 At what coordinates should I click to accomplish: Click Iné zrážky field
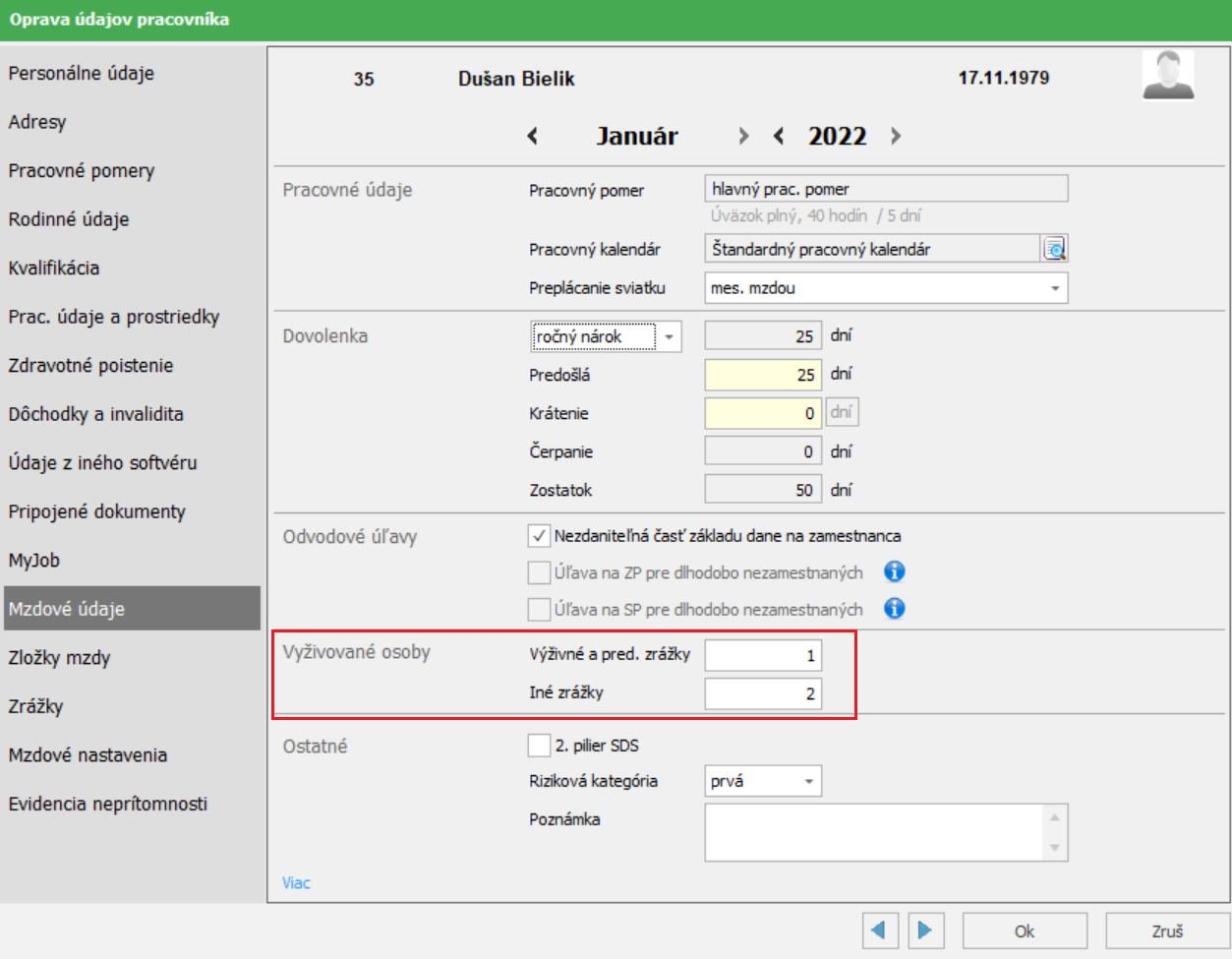coord(763,693)
